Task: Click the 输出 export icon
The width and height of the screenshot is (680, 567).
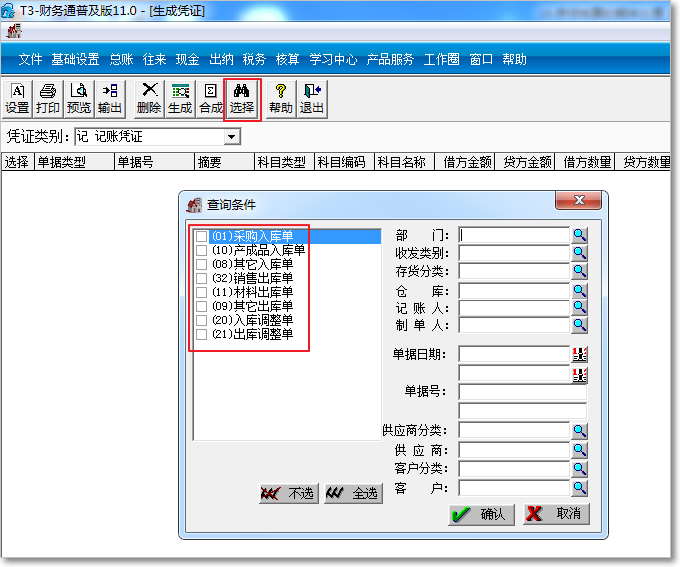Action: (110, 98)
